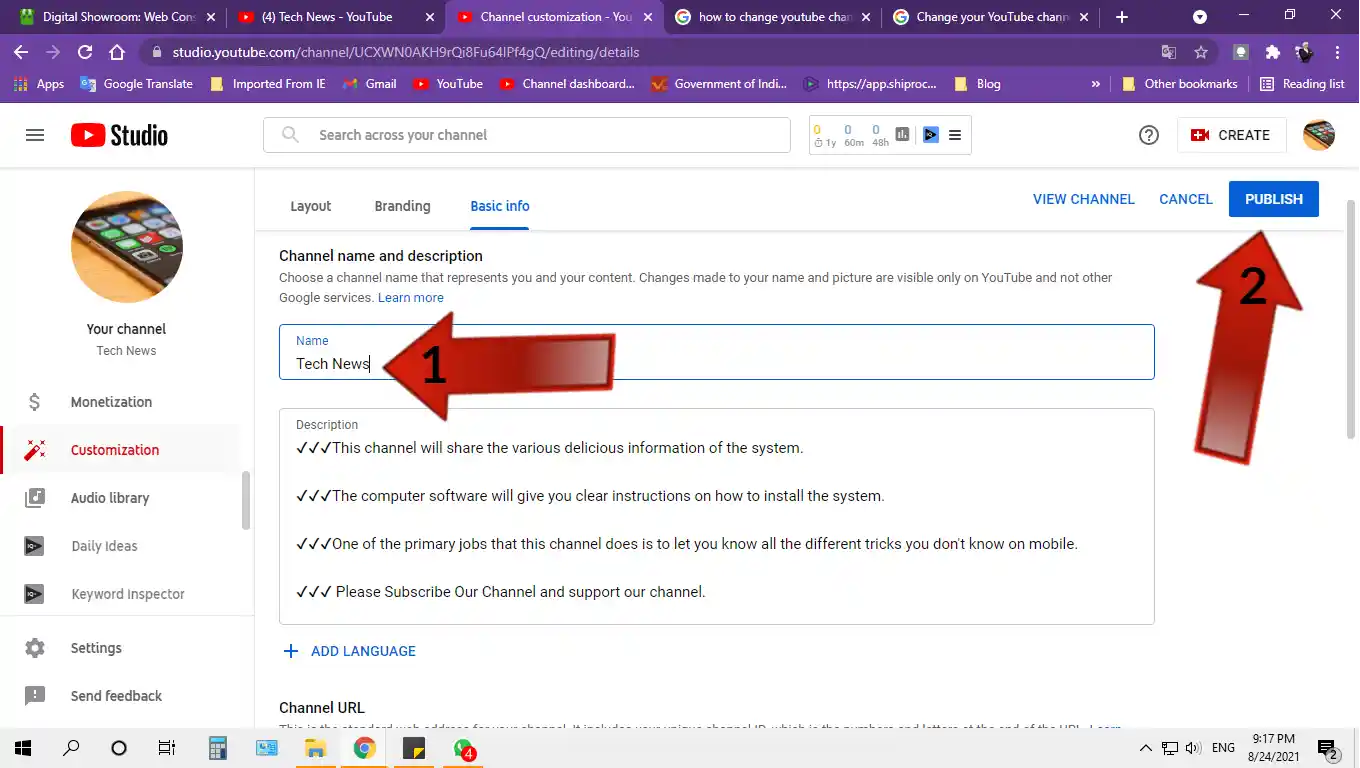Open Channel dashboard bookmark
Image resolution: width=1360 pixels, height=768 pixels.
pyautogui.click(x=569, y=84)
